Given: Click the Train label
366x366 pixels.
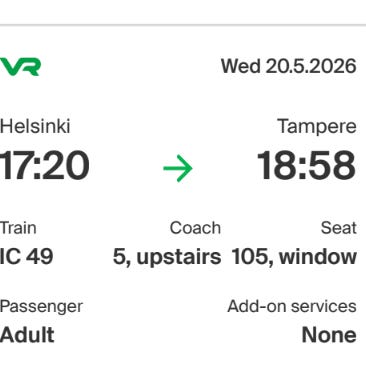Looking at the screenshot, I should (x=18, y=228).
